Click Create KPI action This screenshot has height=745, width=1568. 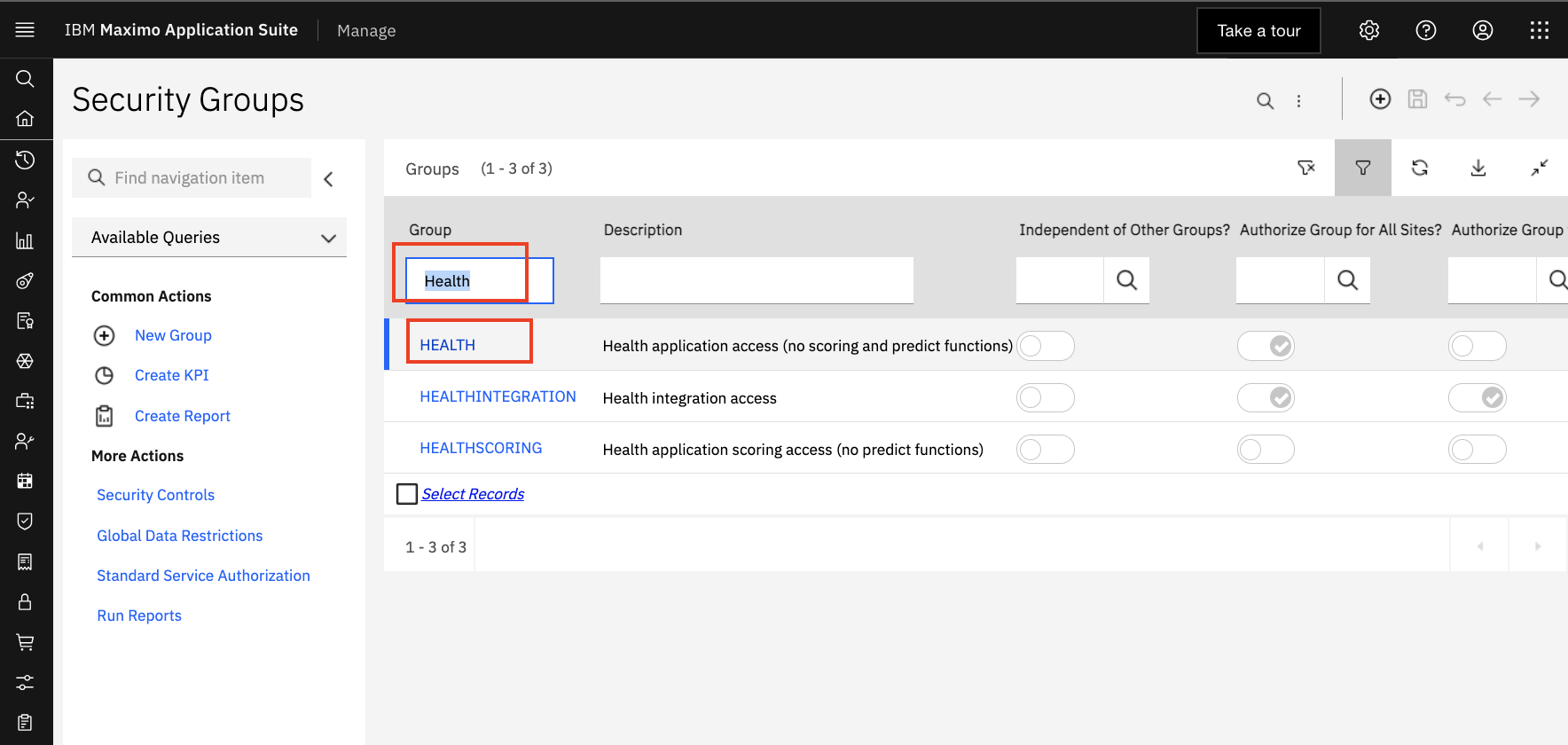[x=172, y=375]
